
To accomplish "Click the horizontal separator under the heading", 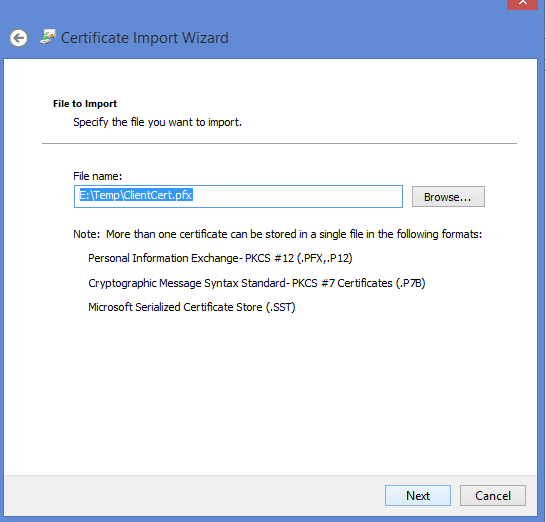I will (x=279, y=143).
